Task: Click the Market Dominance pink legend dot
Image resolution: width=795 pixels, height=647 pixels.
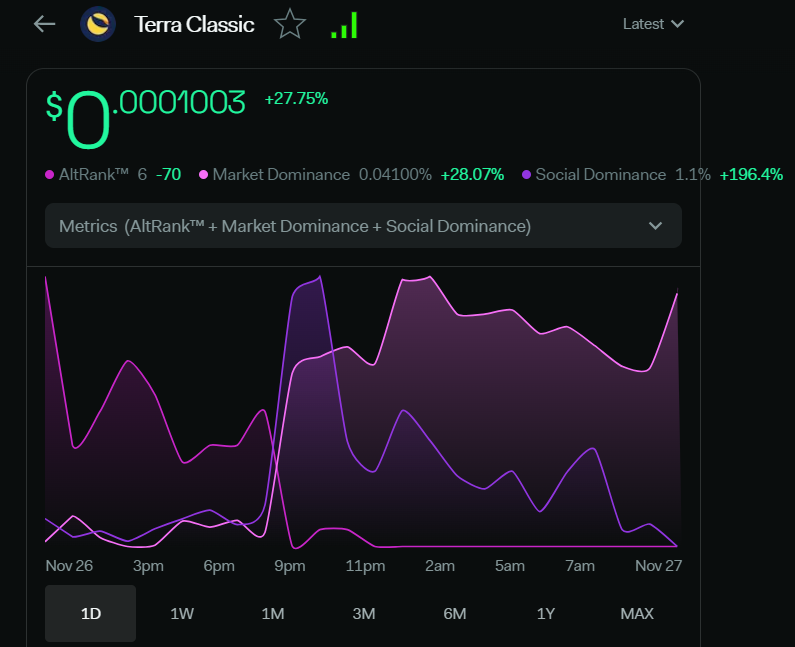Action: (x=203, y=175)
